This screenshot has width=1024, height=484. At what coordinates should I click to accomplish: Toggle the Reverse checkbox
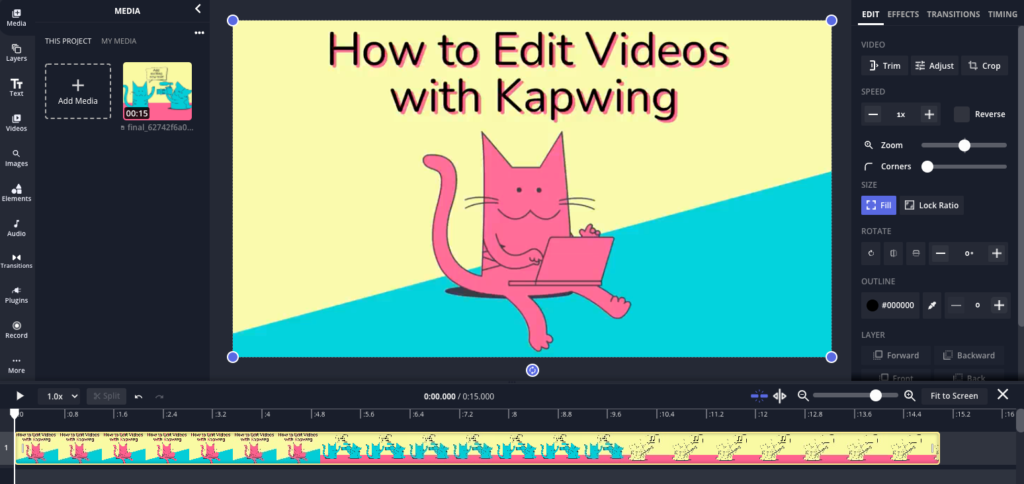pos(961,114)
